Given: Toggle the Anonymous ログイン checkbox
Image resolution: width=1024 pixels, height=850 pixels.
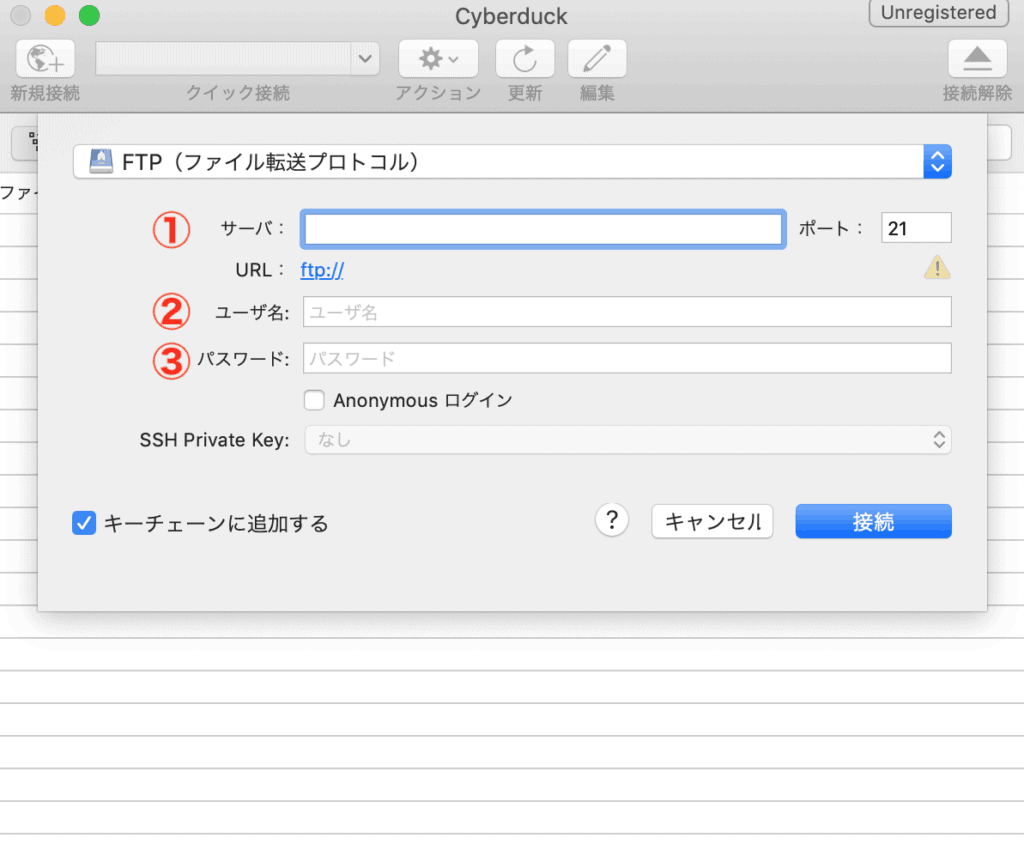Looking at the screenshot, I should tap(314, 400).
